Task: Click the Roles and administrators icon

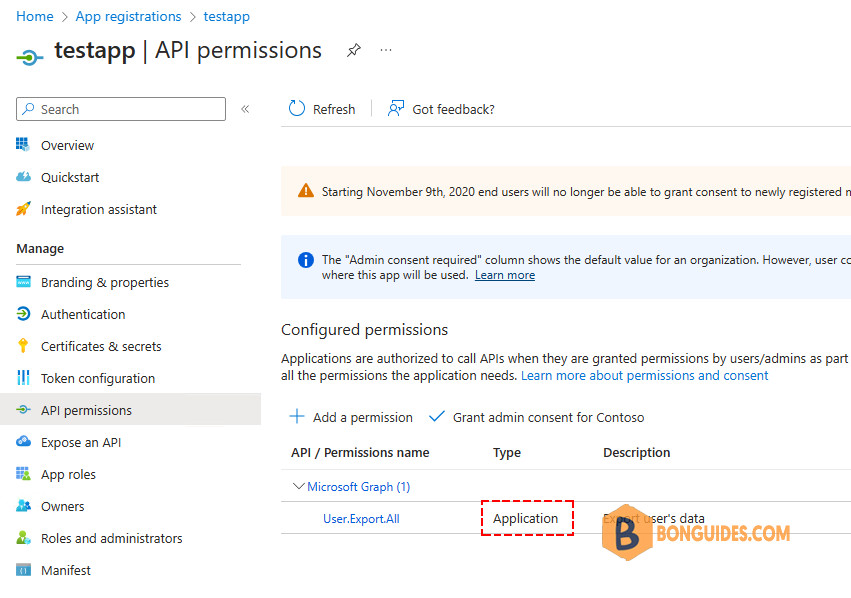Action: click(23, 538)
